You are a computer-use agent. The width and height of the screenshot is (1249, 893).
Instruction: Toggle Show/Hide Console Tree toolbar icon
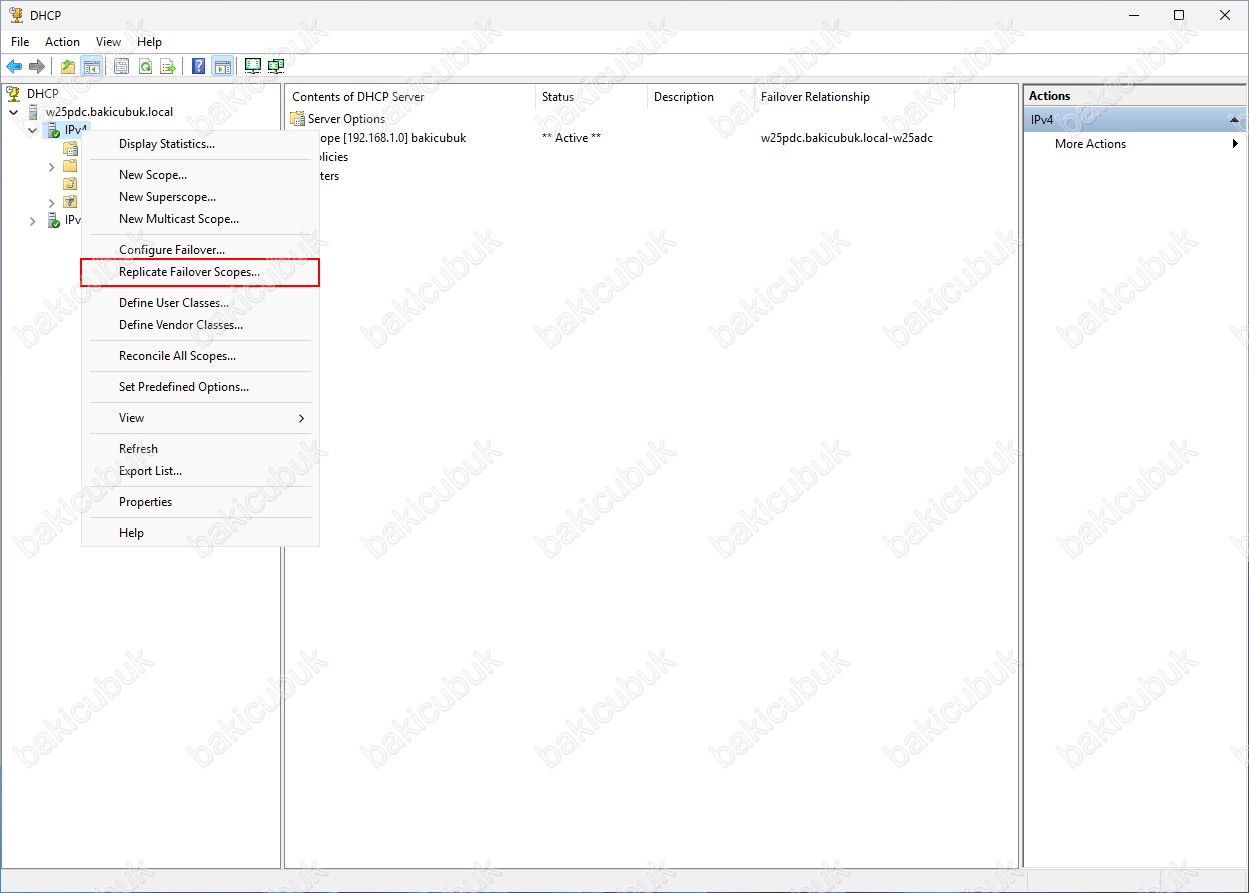click(x=91, y=67)
